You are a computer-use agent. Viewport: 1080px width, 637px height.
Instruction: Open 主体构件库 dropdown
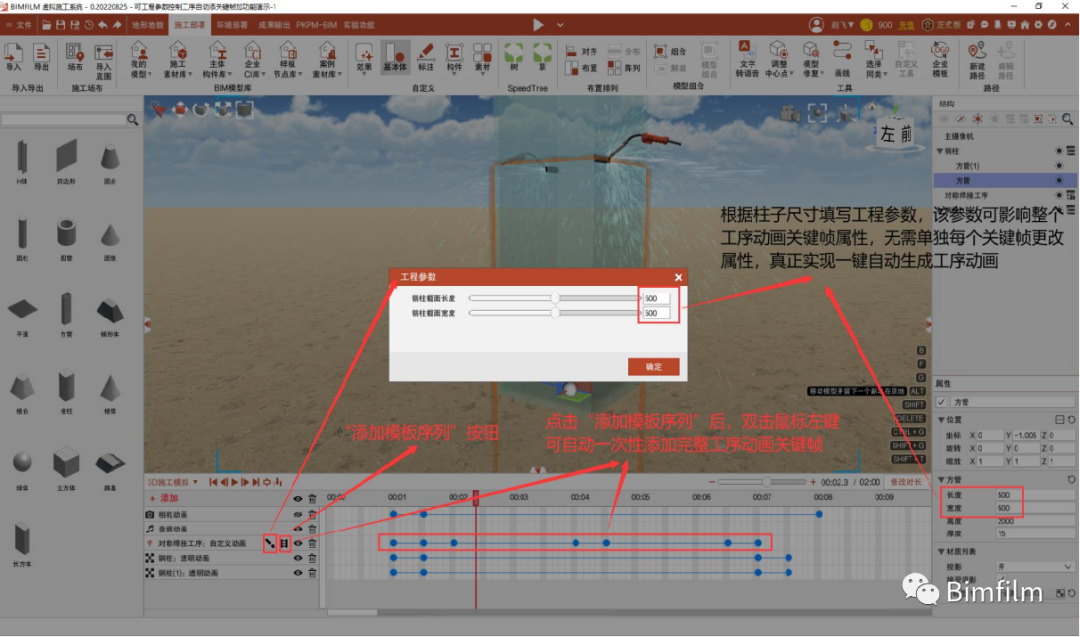coord(217,60)
